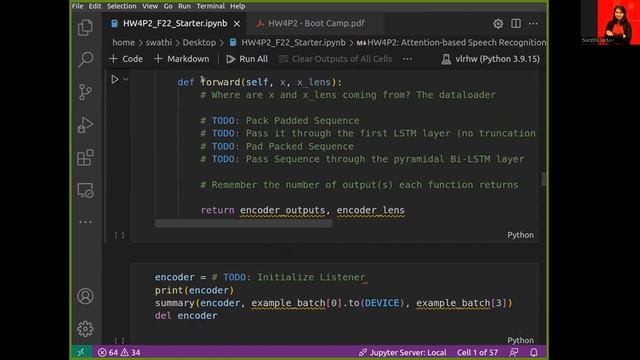Open more notebook toolbar actions ellipsis
Image resolution: width=640 pixels, height=360 pixels.
point(407,59)
